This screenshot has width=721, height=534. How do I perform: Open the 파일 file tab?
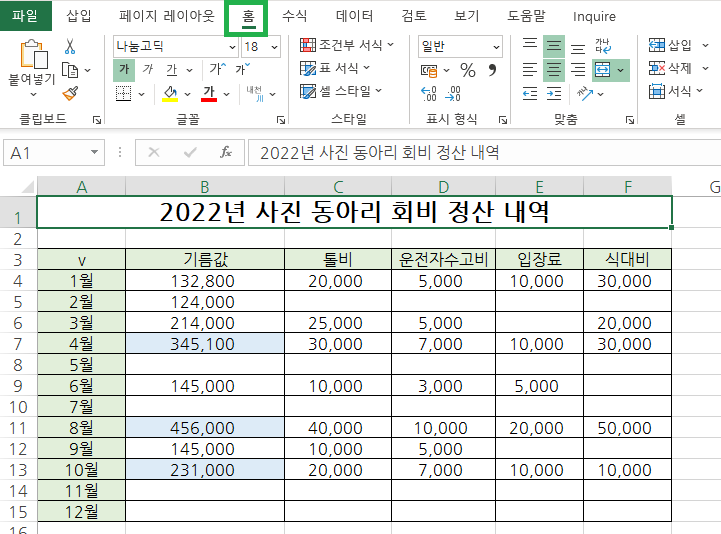pos(25,16)
